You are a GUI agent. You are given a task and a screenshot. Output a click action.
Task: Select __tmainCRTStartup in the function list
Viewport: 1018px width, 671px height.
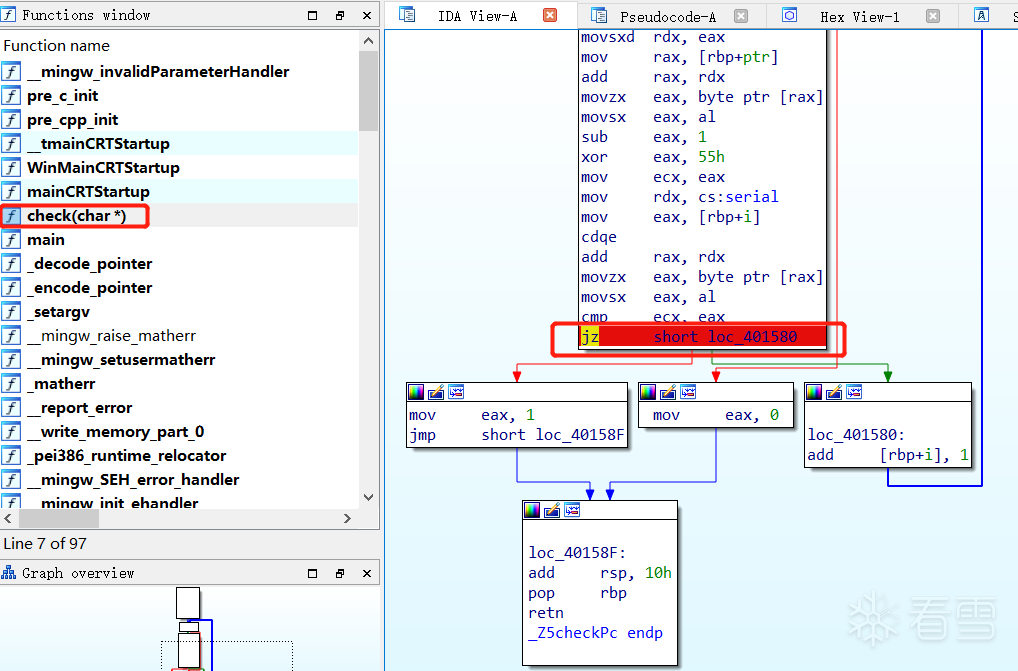click(x=179, y=144)
